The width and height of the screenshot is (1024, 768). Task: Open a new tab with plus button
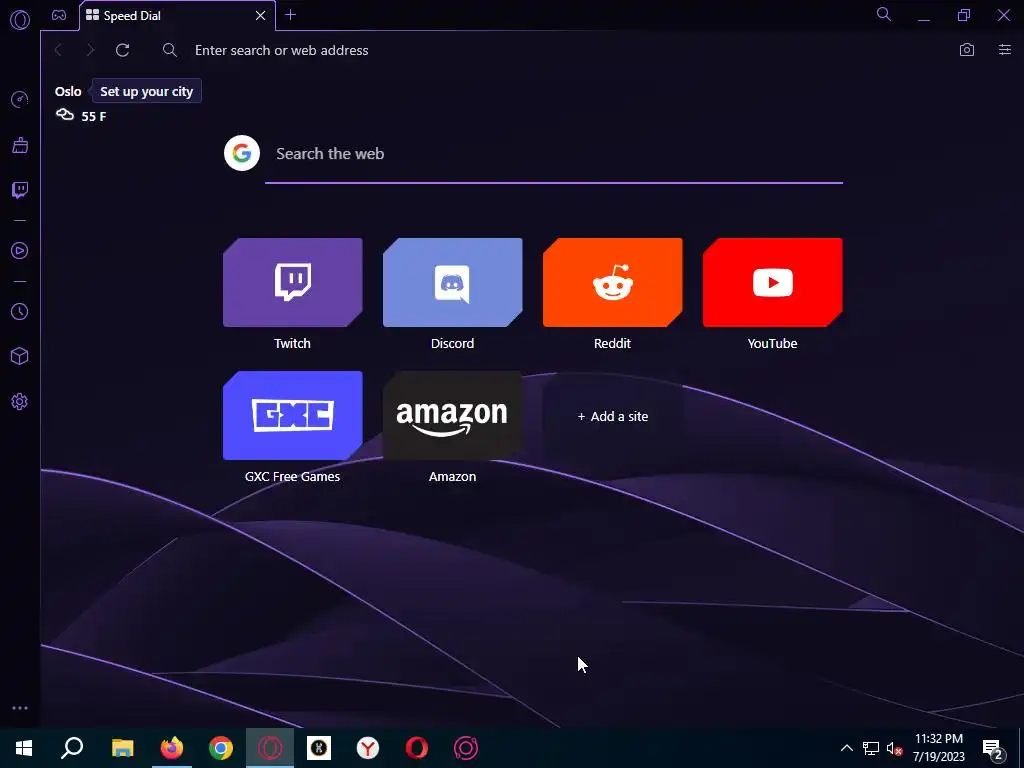coord(291,15)
